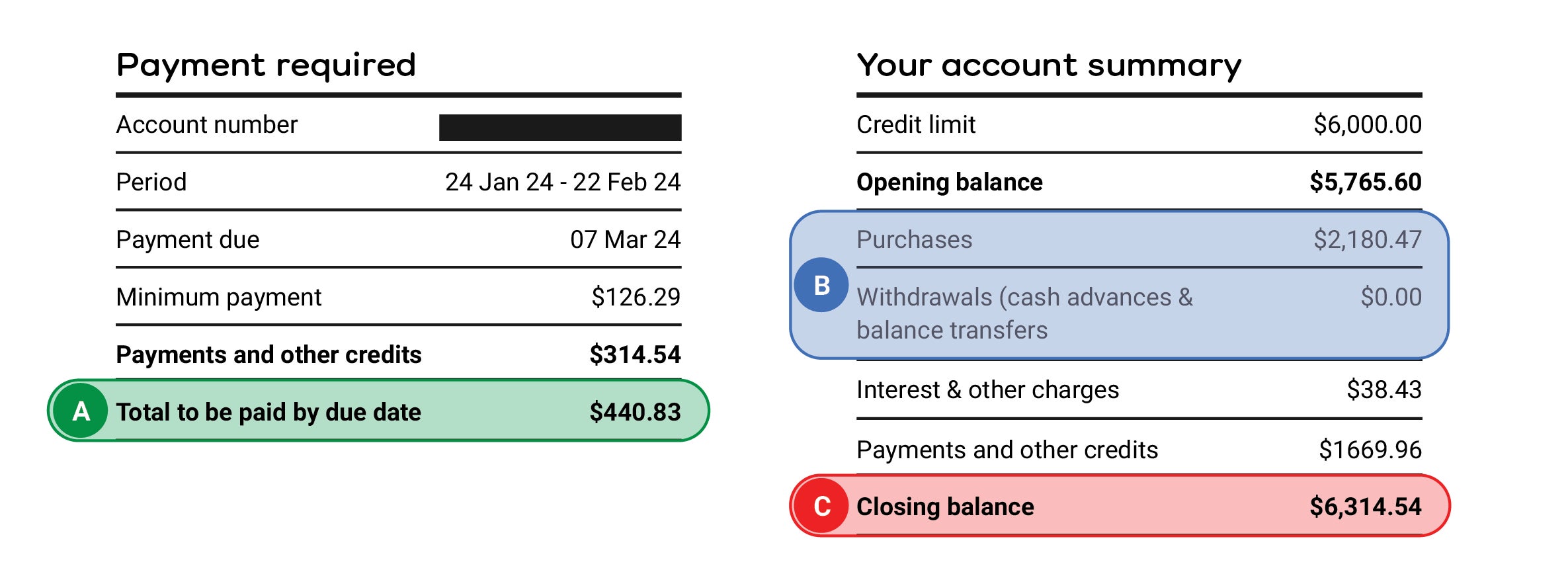The width and height of the screenshot is (1568, 570).
Task: Click the $440.83 total amount
Action: coord(635,412)
